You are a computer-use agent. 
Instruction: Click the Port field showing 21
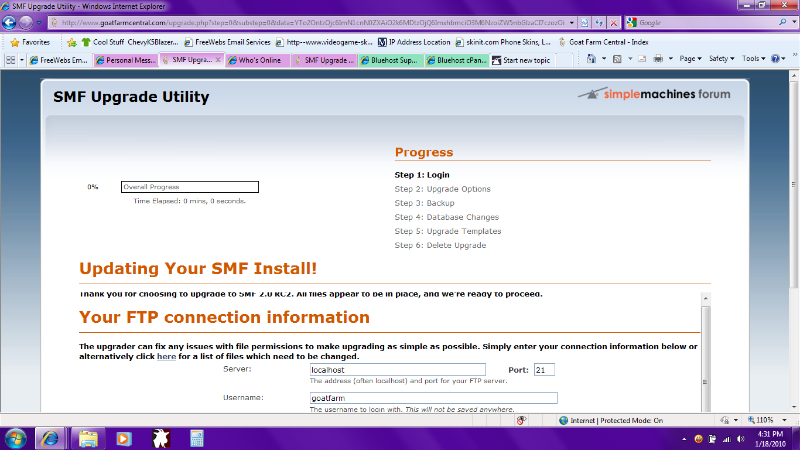tap(544, 369)
